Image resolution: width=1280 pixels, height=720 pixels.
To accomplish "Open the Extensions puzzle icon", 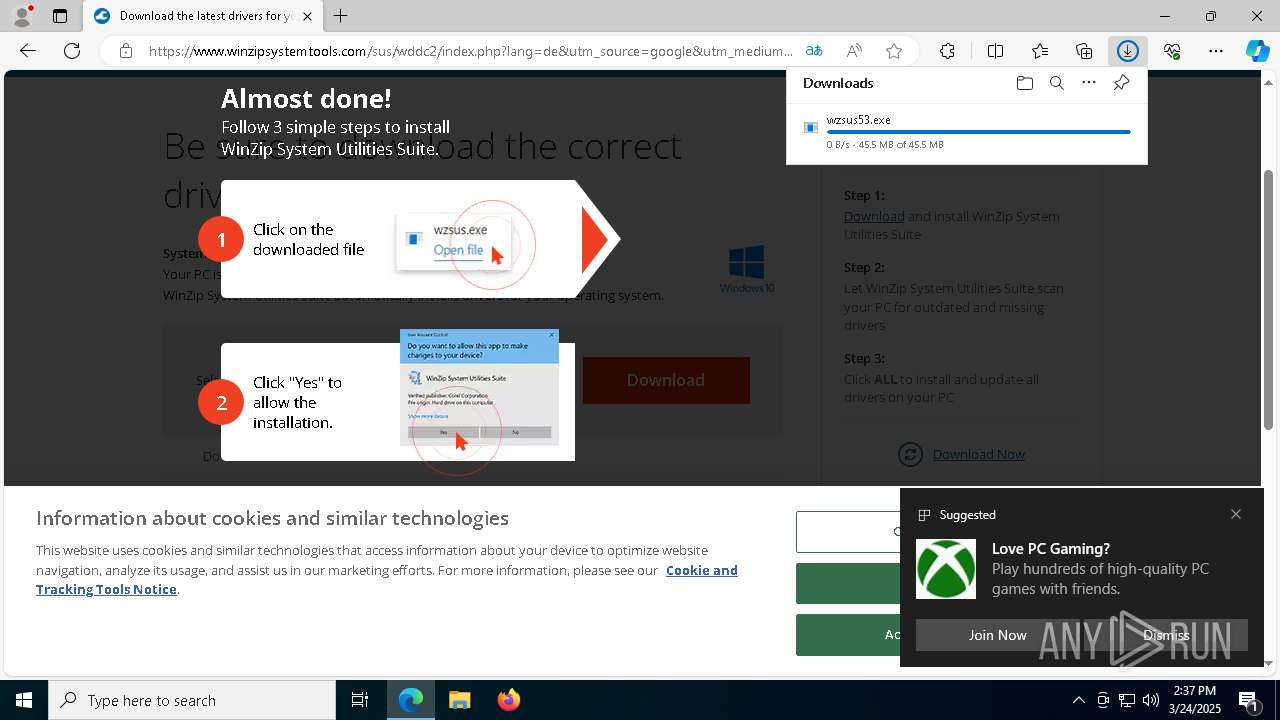I will pyautogui.click(x=947, y=51).
